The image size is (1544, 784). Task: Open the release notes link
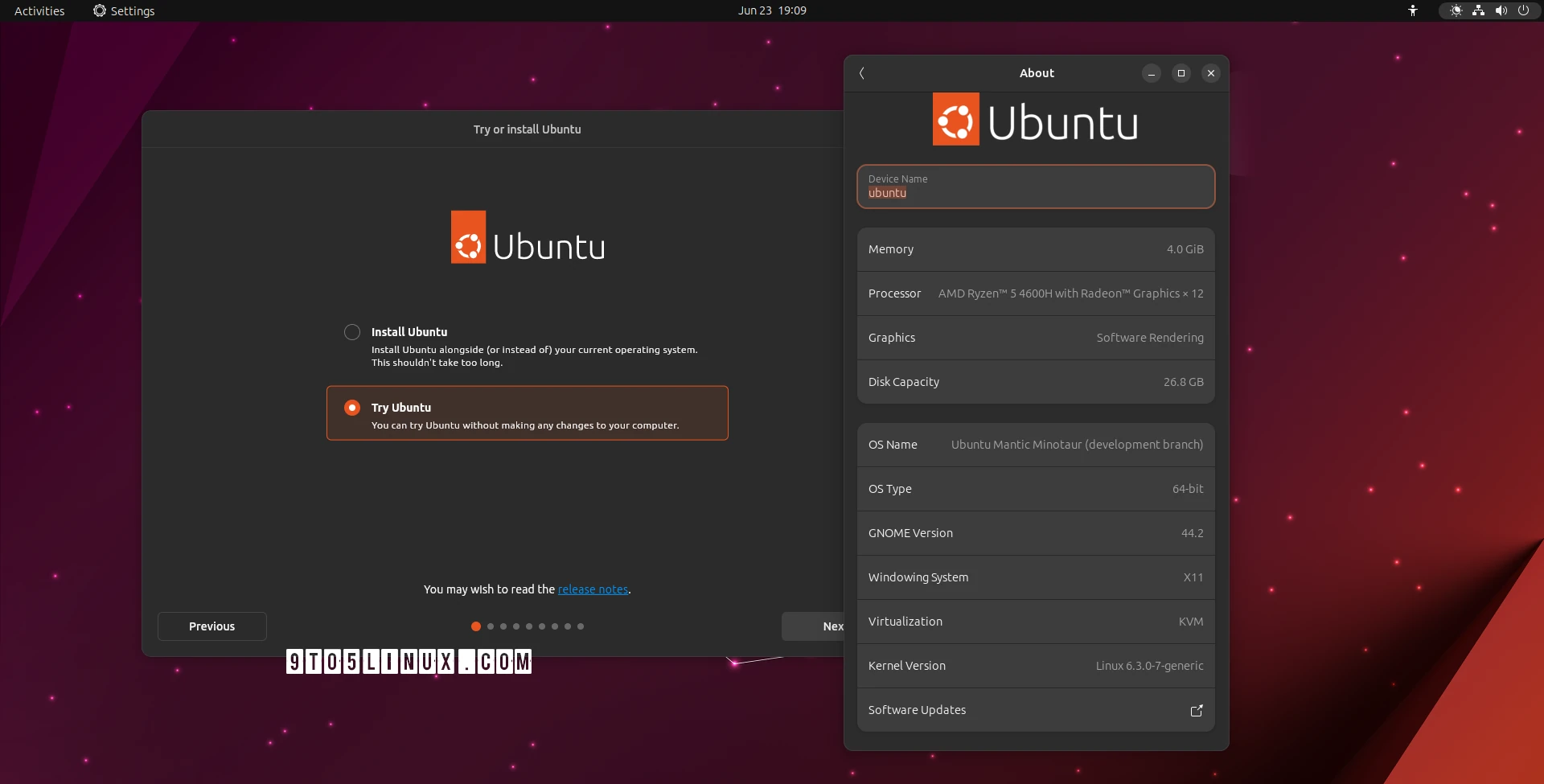click(593, 589)
